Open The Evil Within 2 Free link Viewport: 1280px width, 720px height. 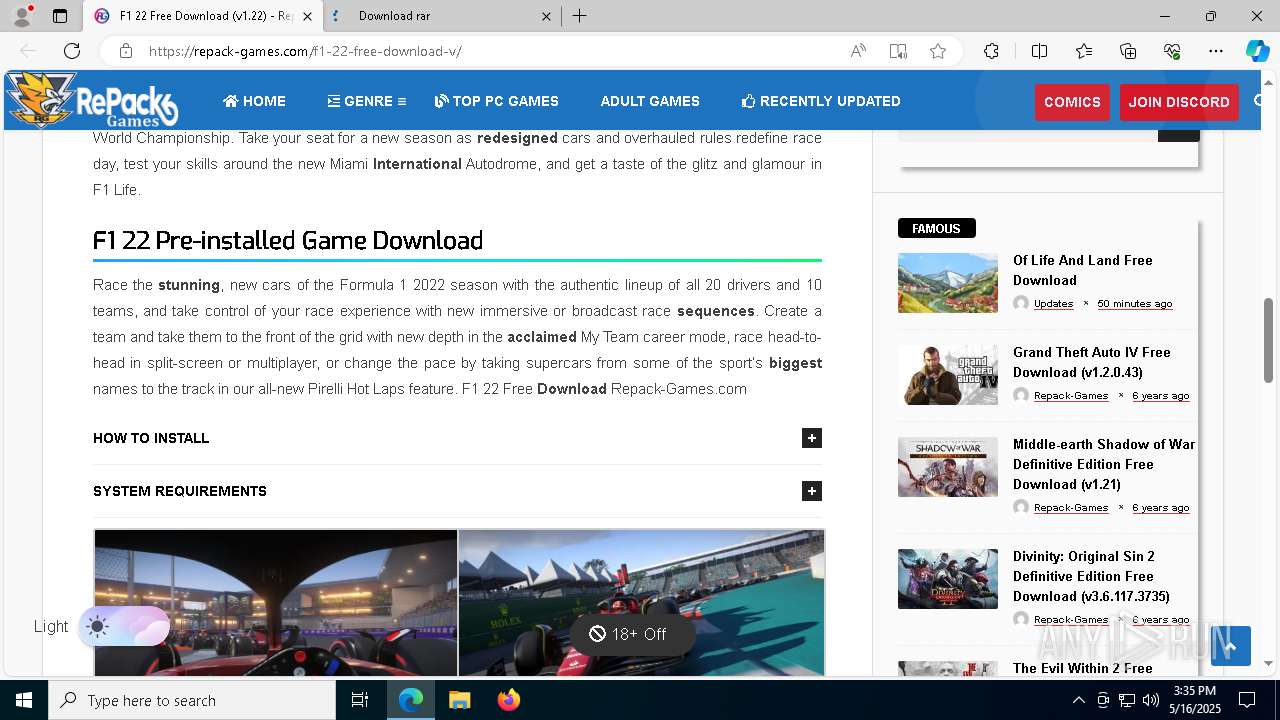pos(1083,668)
